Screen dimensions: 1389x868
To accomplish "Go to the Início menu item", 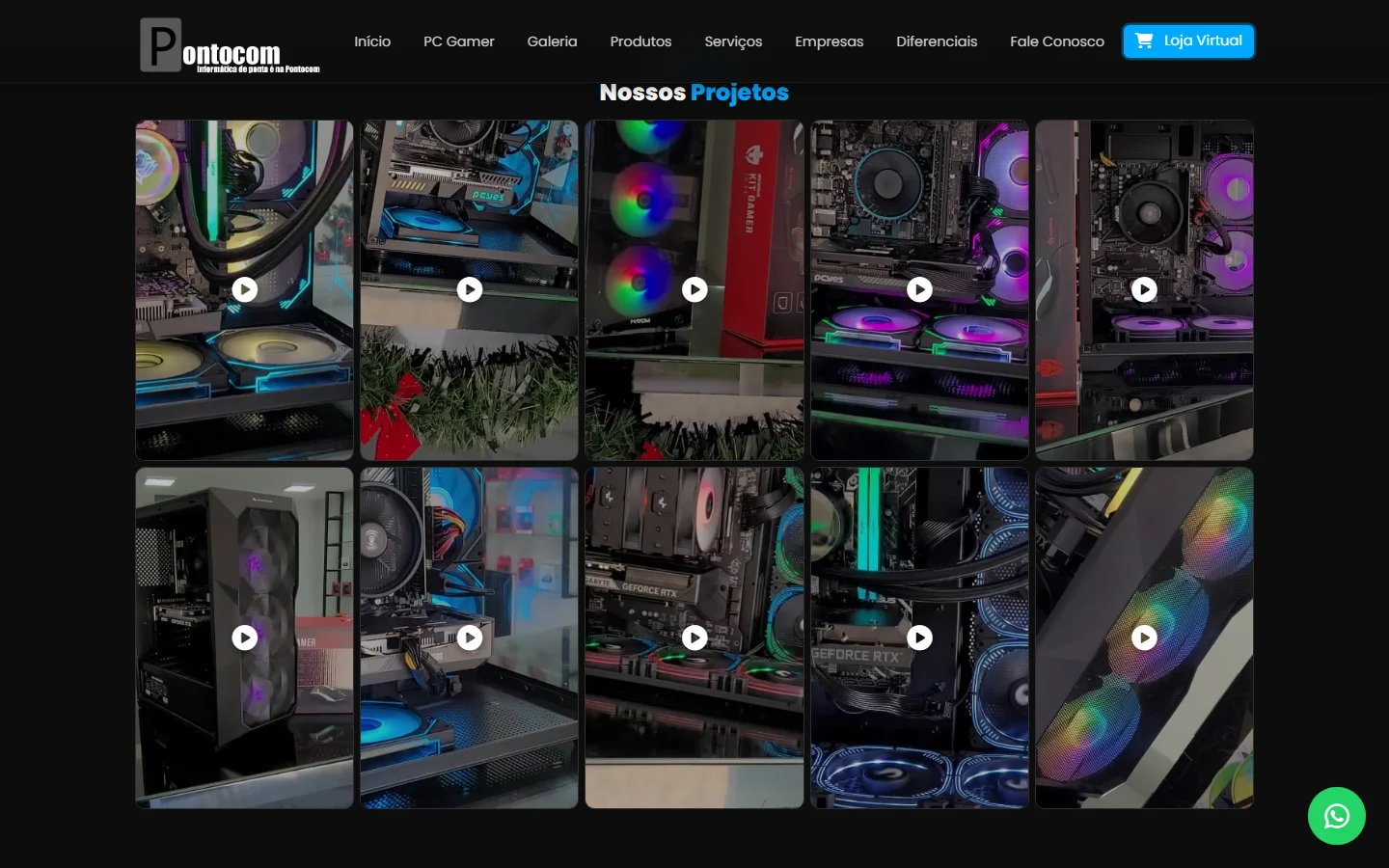I will coord(372,41).
